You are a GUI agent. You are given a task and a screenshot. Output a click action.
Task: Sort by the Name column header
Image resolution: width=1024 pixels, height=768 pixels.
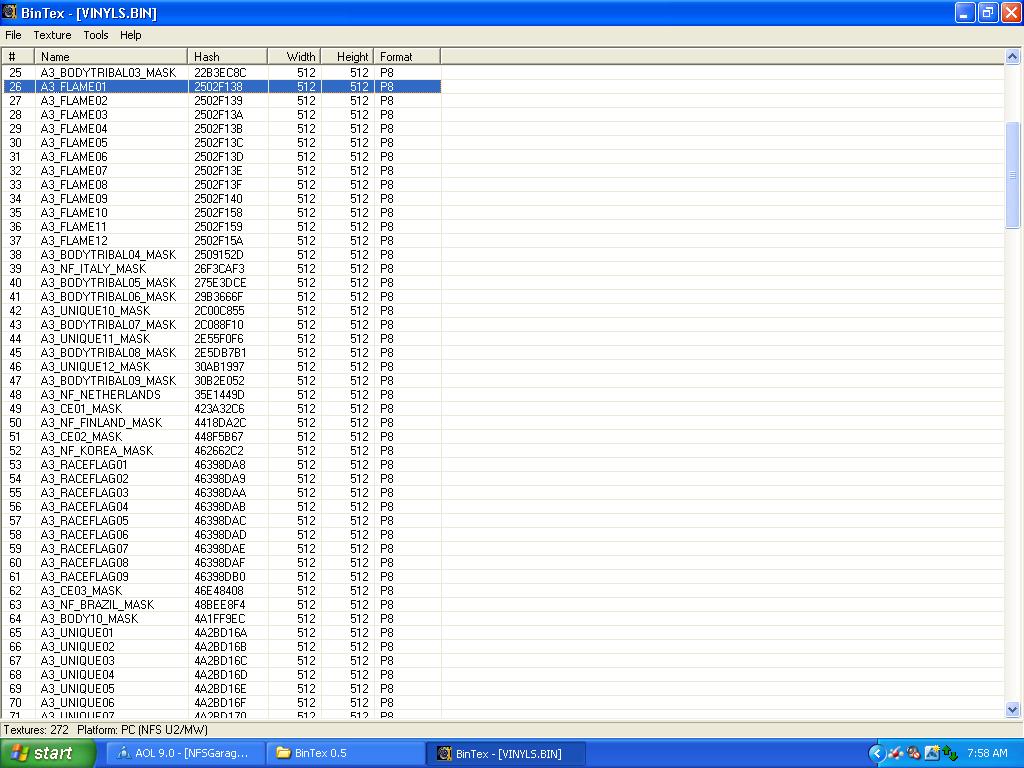(x=111, y=57)
